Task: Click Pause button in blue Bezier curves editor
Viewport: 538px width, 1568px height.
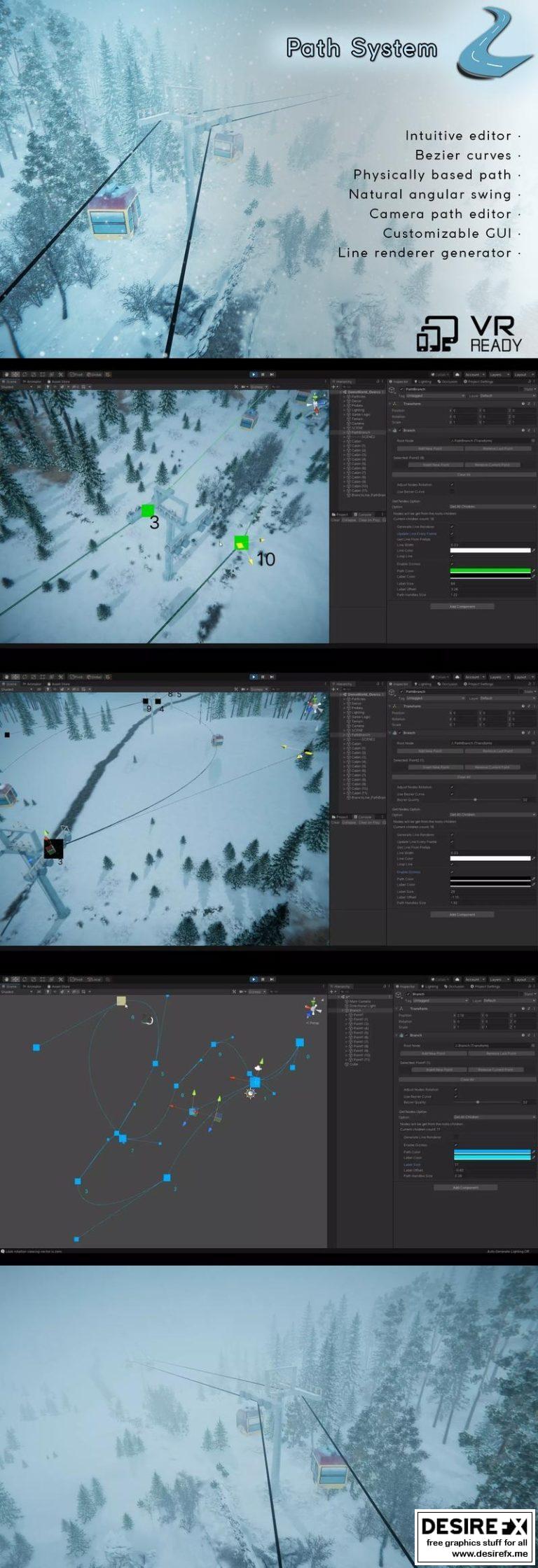Action: point(263,980)
